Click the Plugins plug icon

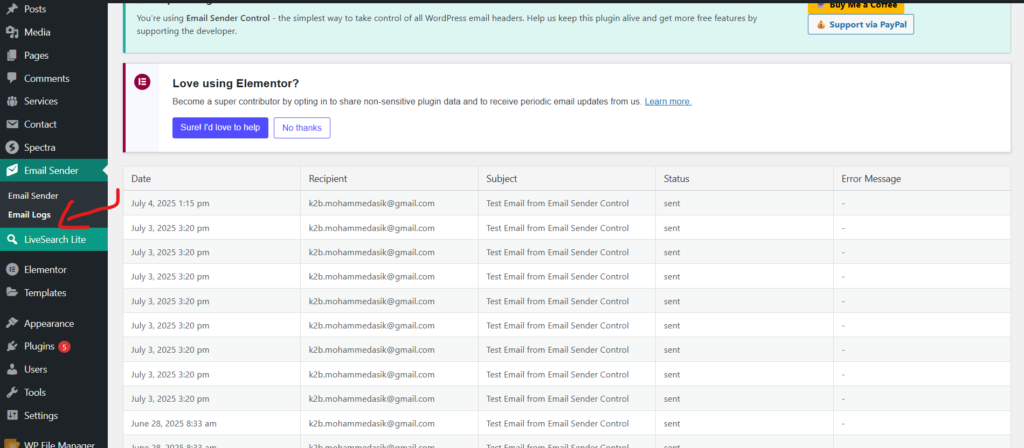pos(12,346)
